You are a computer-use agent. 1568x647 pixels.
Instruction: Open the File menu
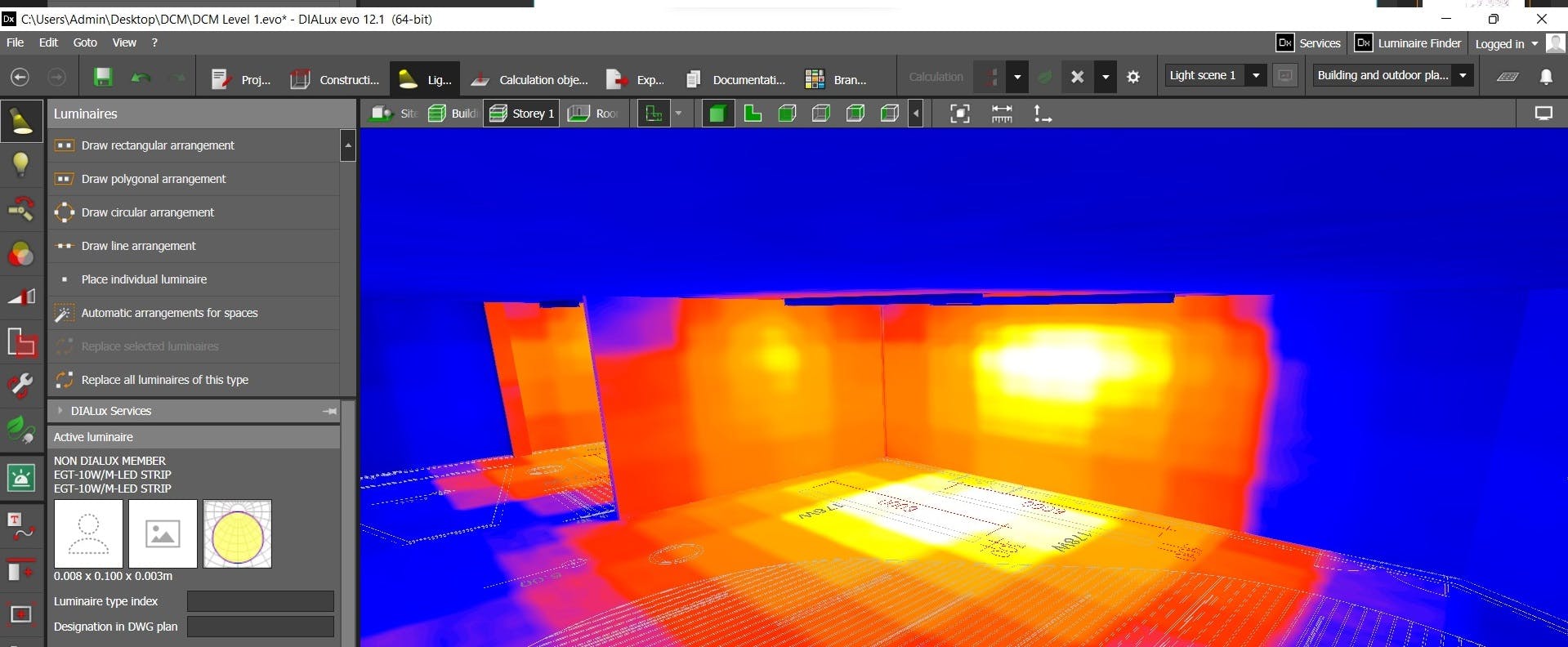(x=15, y=42)
